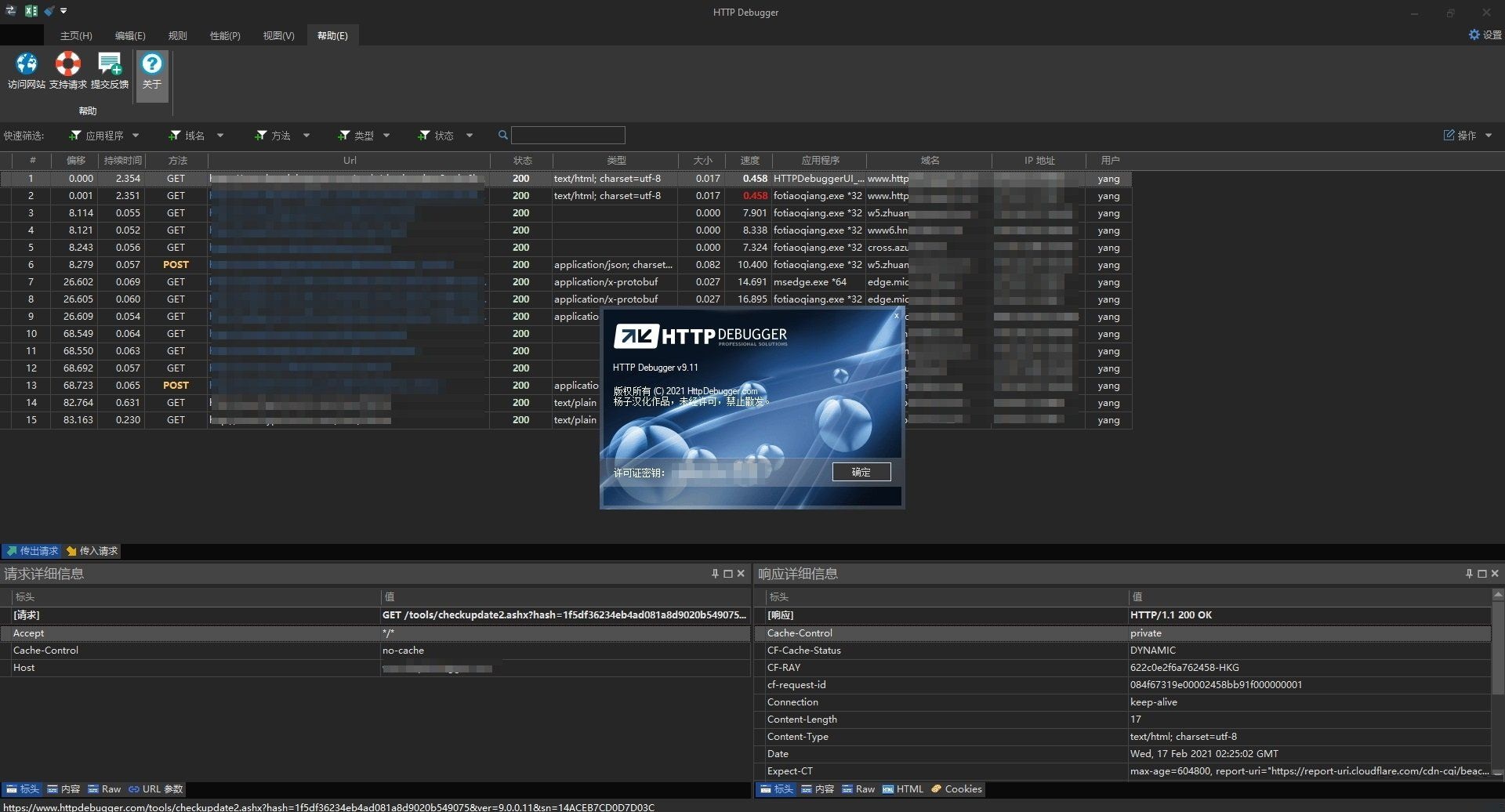Select the Content (内容) tab in response panel
Viewport: 1505px width, 812px height.
tap(818, 789)
